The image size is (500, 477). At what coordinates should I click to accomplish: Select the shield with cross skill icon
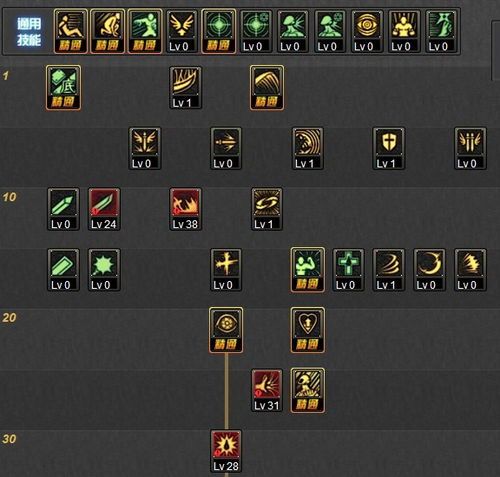point(389,148)
